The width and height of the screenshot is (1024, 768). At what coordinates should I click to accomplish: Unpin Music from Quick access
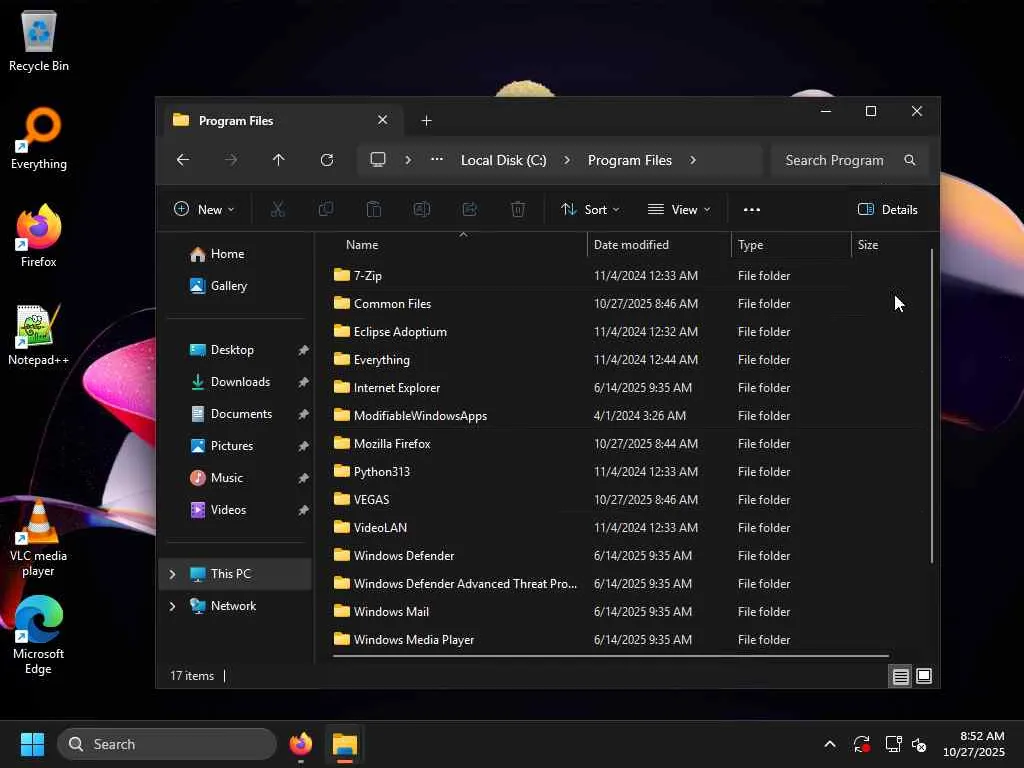click(x=303, y=478)
